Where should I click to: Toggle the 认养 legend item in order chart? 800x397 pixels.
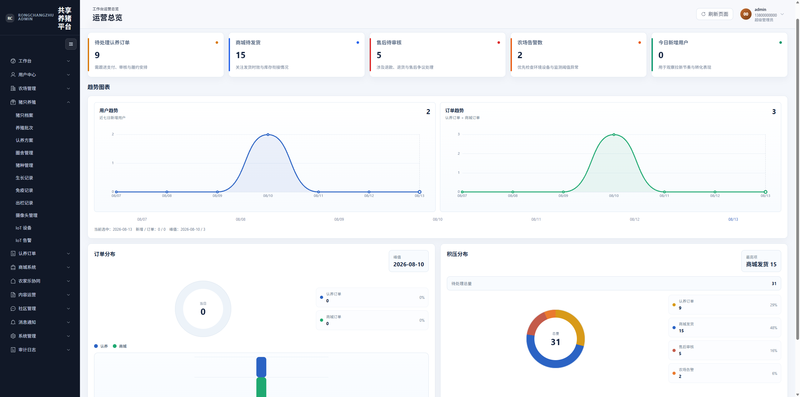click(101, 346)
